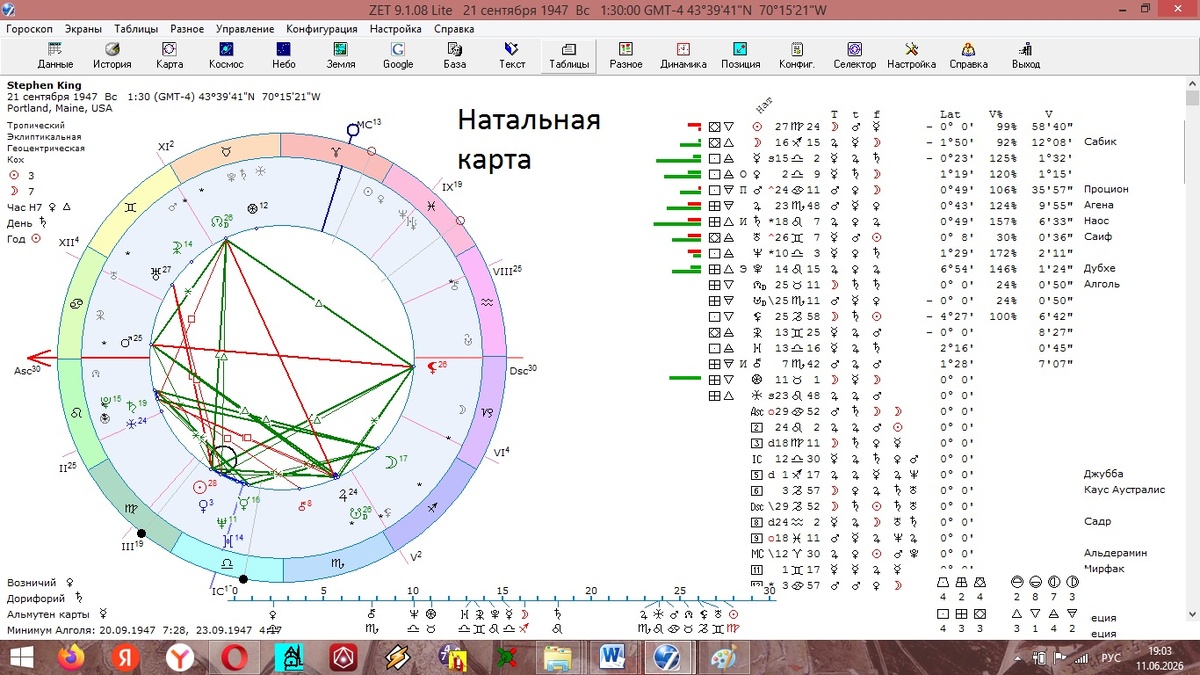
Task: Open the Текст interpretation icon
Action: pos(512,55)
